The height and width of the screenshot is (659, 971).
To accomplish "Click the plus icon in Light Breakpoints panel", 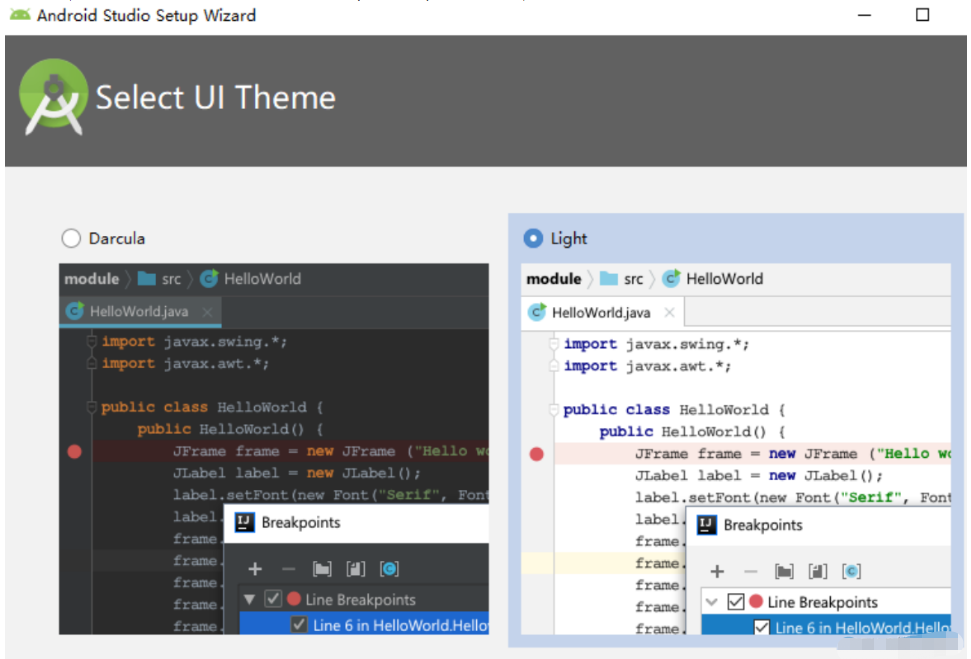I will tap(717, 571).
